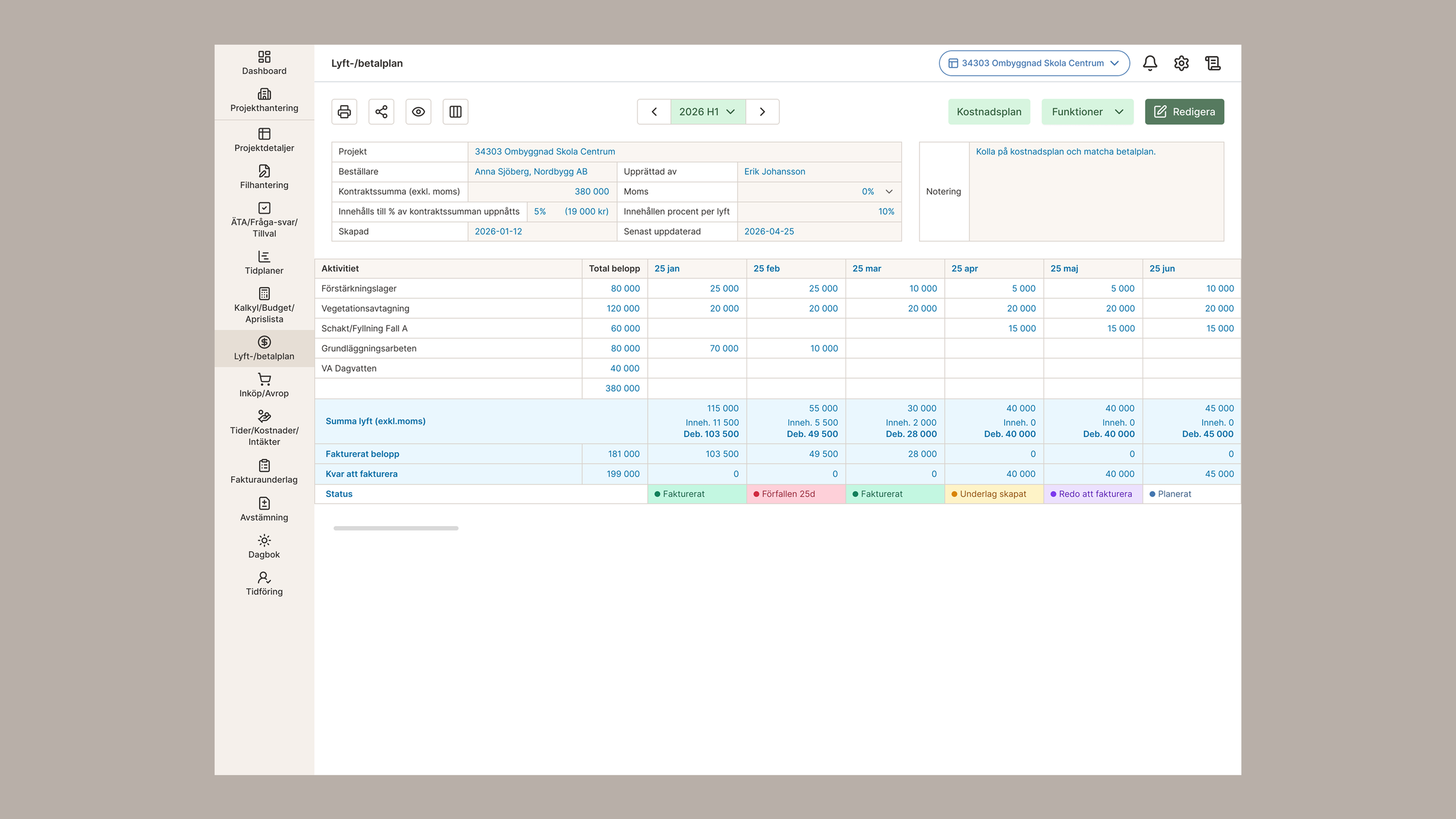Click the Underlag skapat status cell

[994, 494]
